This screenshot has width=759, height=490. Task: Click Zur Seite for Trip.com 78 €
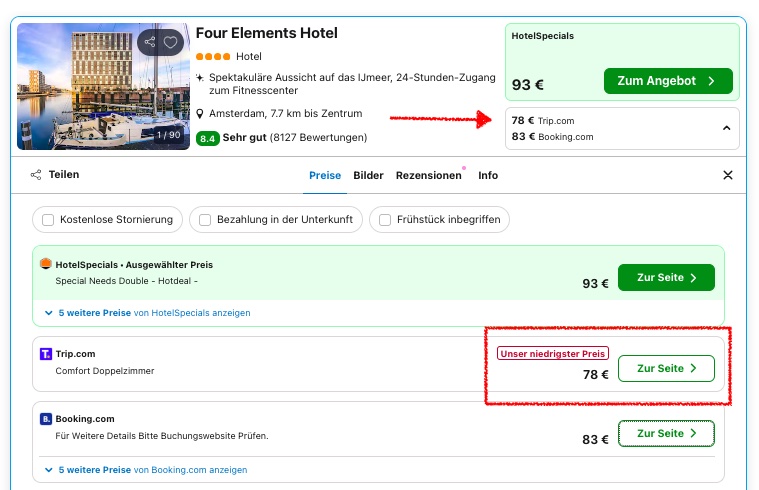(x=666, y=368)
